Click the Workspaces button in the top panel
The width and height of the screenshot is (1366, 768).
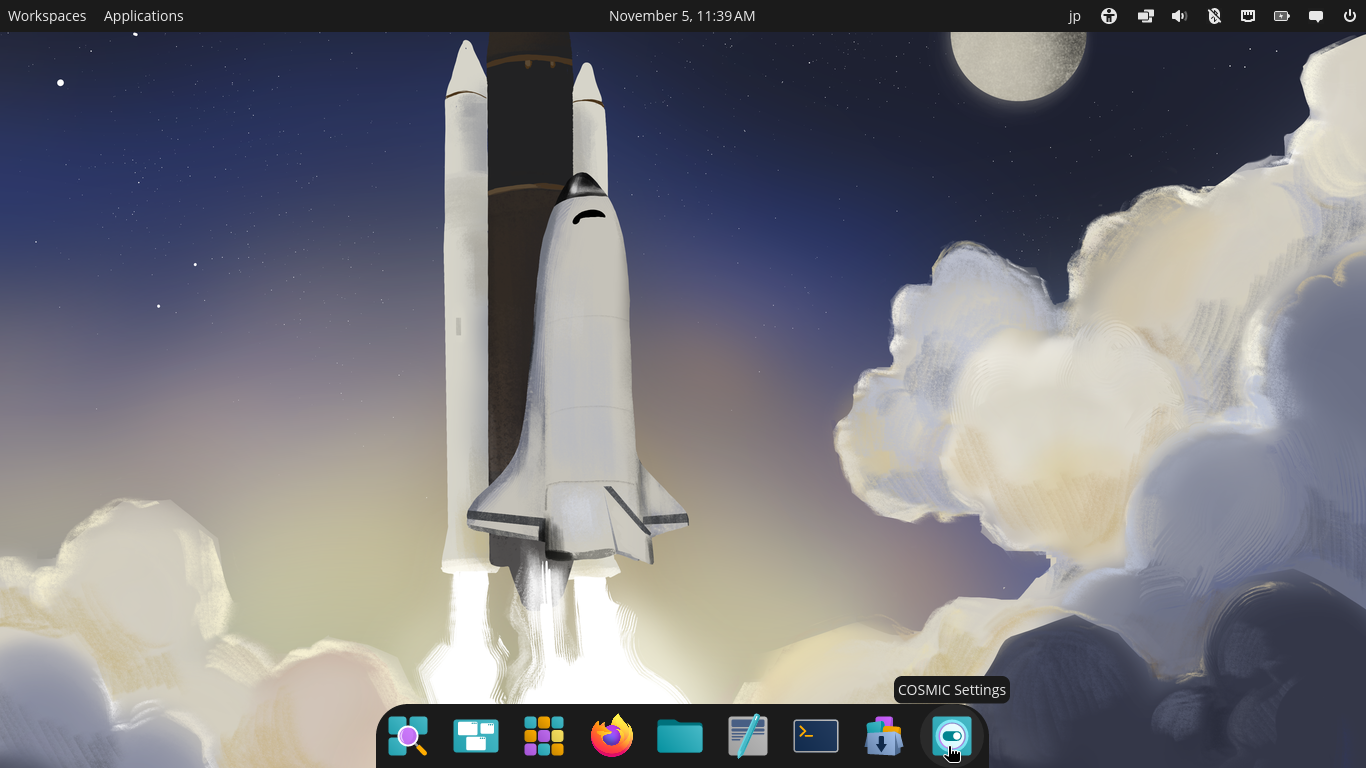coord(47,16)
